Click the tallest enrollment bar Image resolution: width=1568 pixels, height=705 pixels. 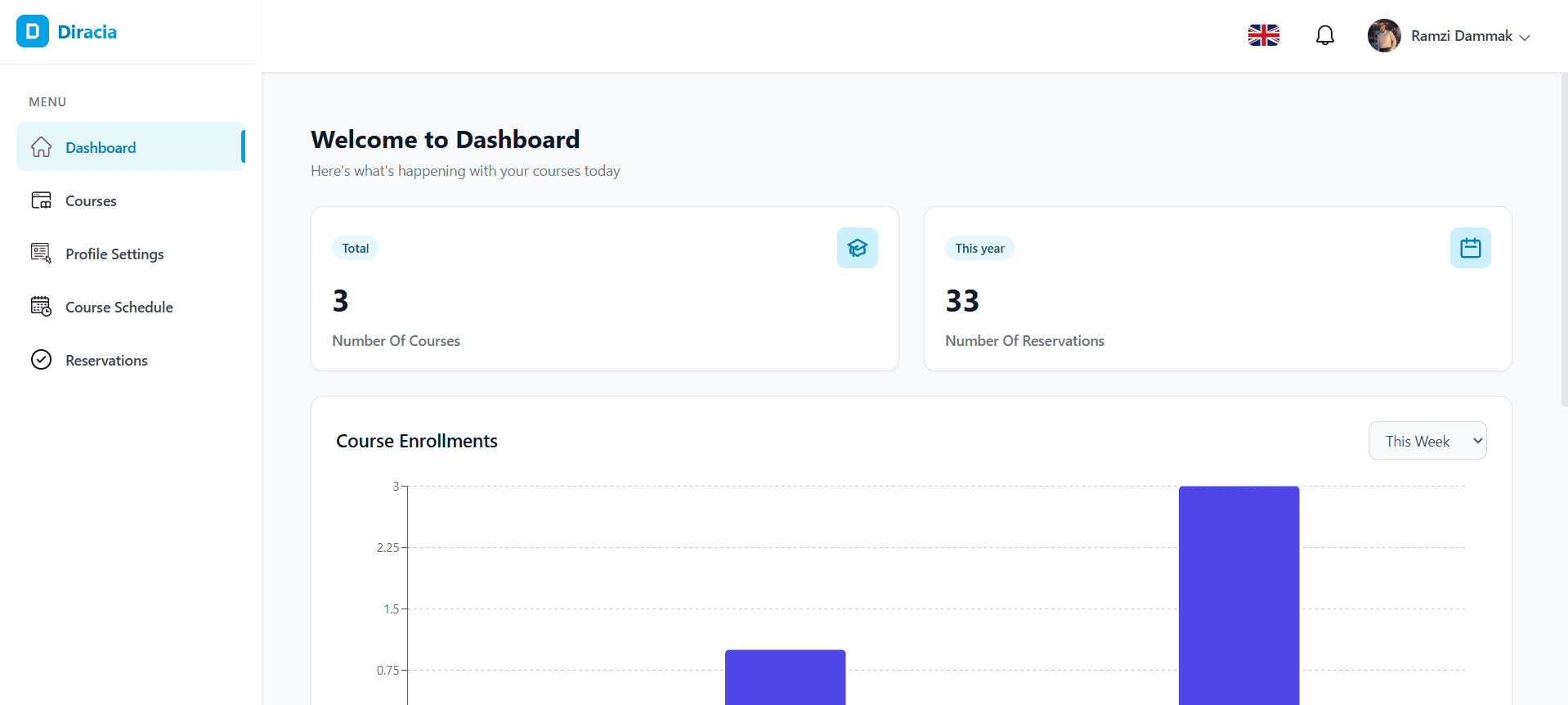(x=1239, y=595)
